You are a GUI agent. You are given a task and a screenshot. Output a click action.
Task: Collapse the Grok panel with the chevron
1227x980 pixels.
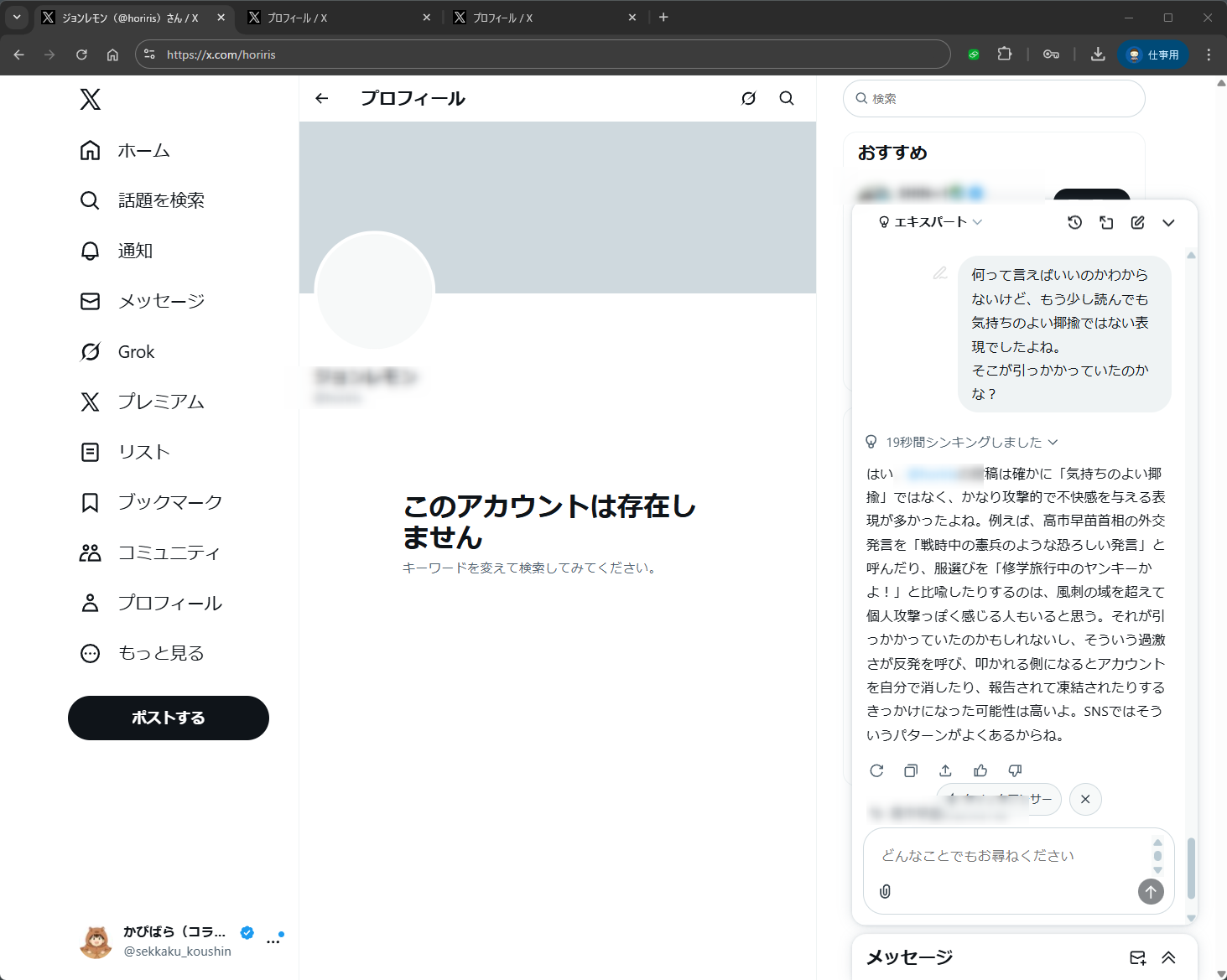click(1169, 222)
